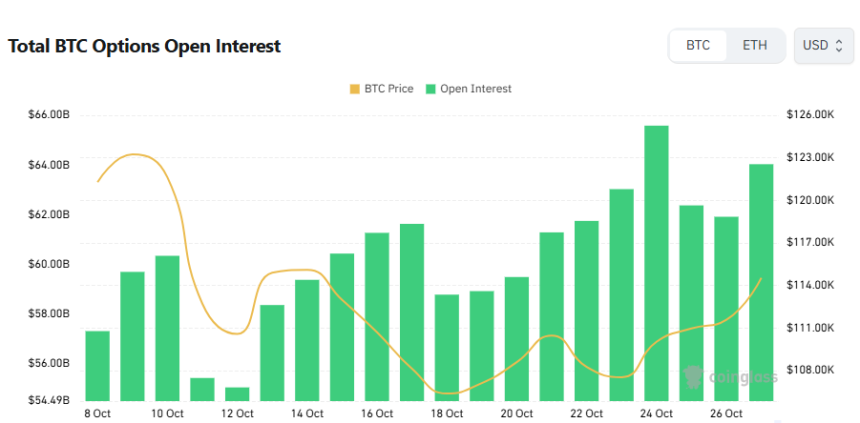
Task: Click the 20 Oct Open Interest bar
Action: coord(516,338)
